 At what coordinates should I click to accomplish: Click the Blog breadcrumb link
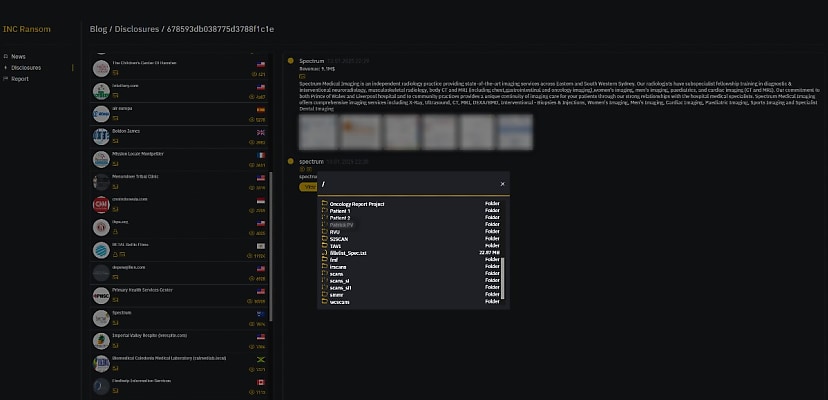pos(98,29)
